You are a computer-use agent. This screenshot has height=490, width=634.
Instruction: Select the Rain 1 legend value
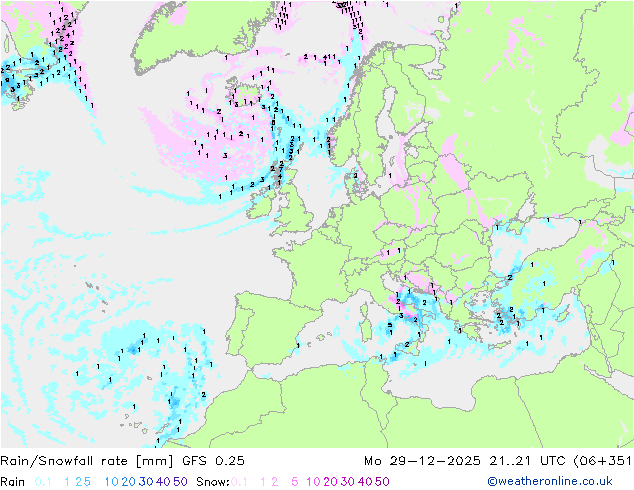point(67,482)
